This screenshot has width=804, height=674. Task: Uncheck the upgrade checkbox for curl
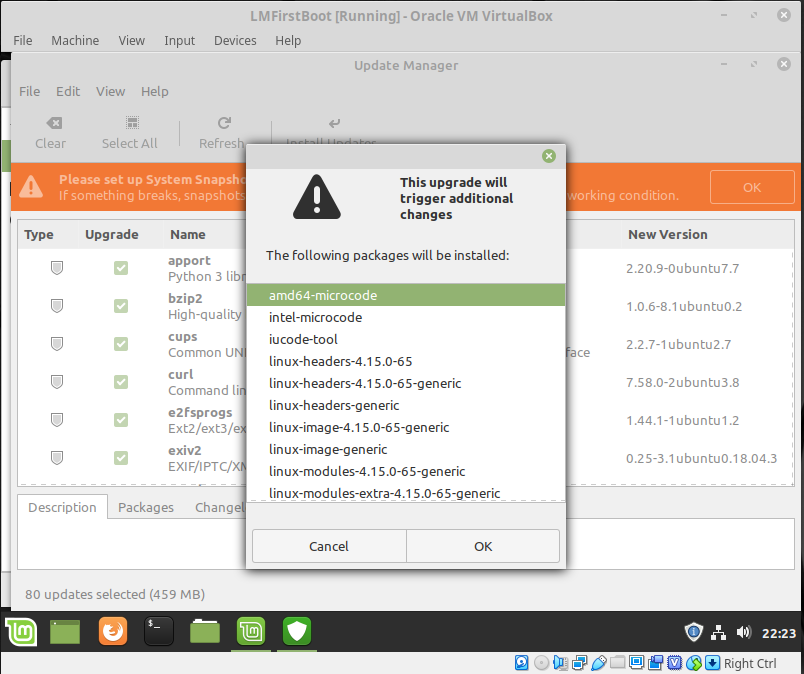121,382
